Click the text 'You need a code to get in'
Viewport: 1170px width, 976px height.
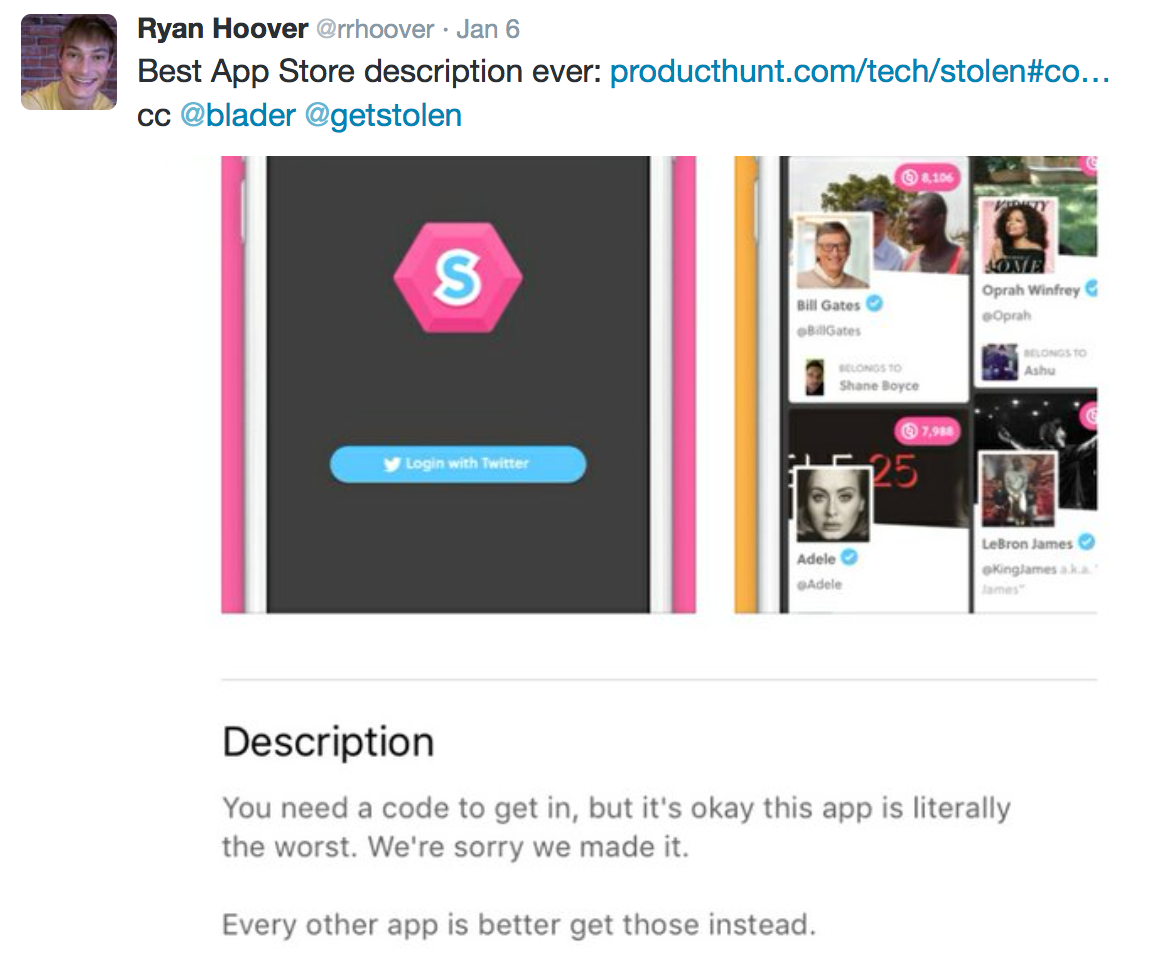(x=399, y=808)
